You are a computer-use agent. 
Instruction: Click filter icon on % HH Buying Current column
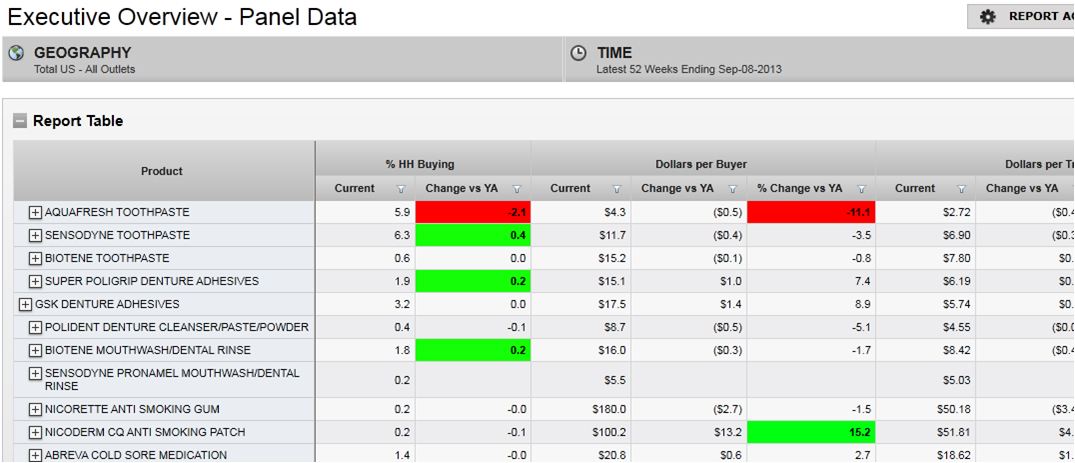coord(401,189)
